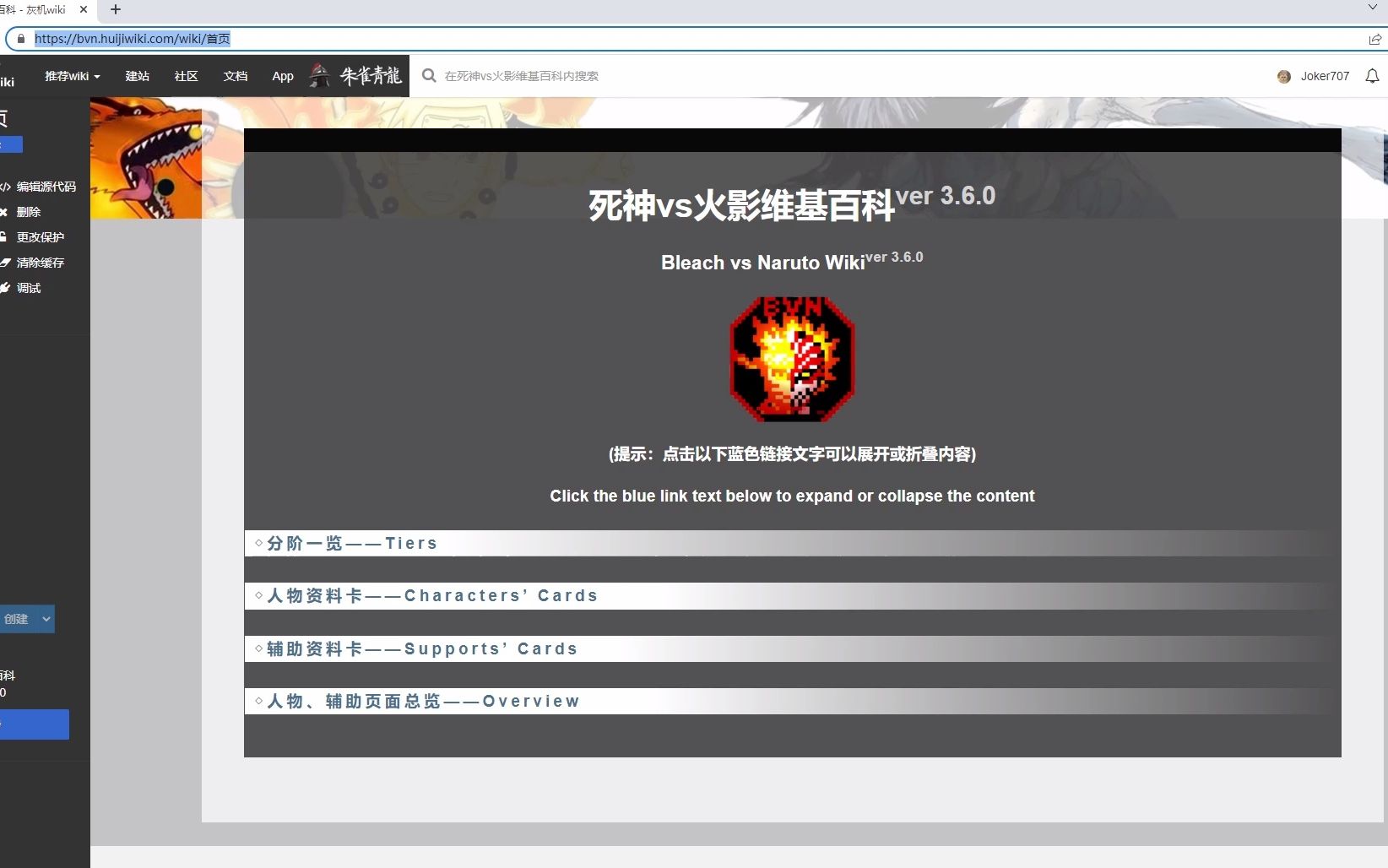Click 编辑源代码 in the sidebar
This screenshot has width=1388, height=868.
(x=46, y=187)
